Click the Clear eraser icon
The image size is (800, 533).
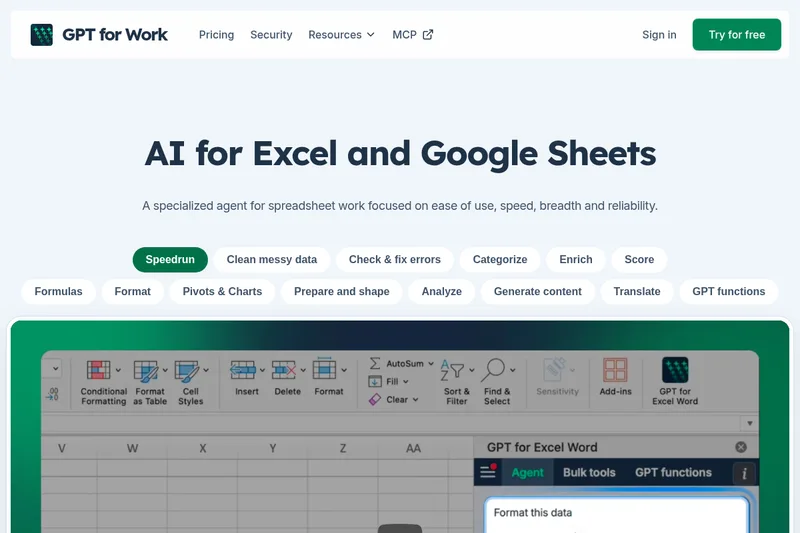(375, 399)
